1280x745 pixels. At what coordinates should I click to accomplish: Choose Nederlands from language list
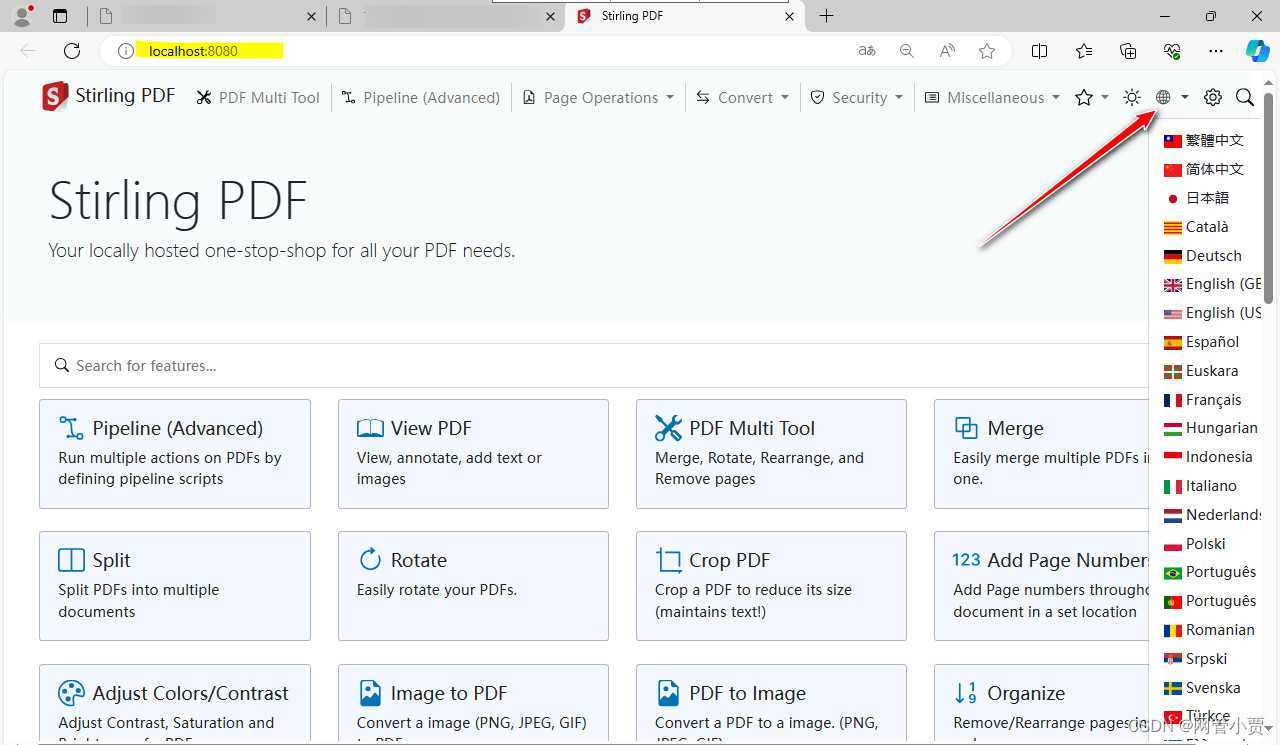coord(1211,515)
